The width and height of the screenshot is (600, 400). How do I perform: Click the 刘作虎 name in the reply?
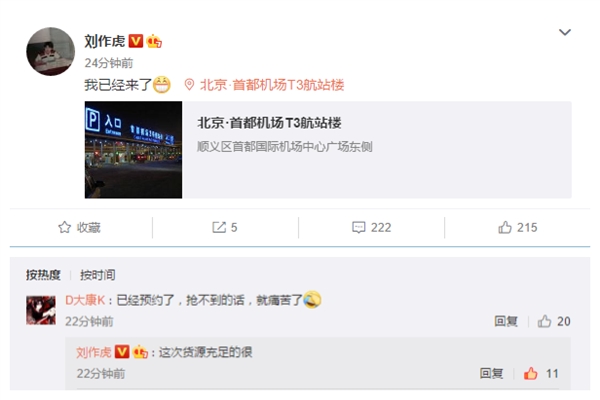93,352
